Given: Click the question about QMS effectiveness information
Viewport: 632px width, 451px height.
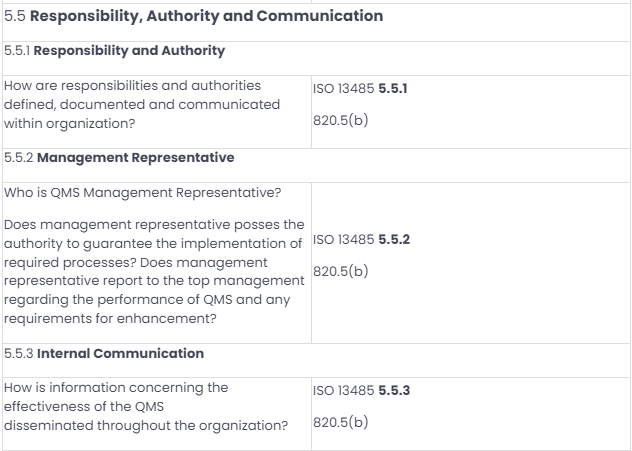Looking at the screenshot, I should click(146, 406).
